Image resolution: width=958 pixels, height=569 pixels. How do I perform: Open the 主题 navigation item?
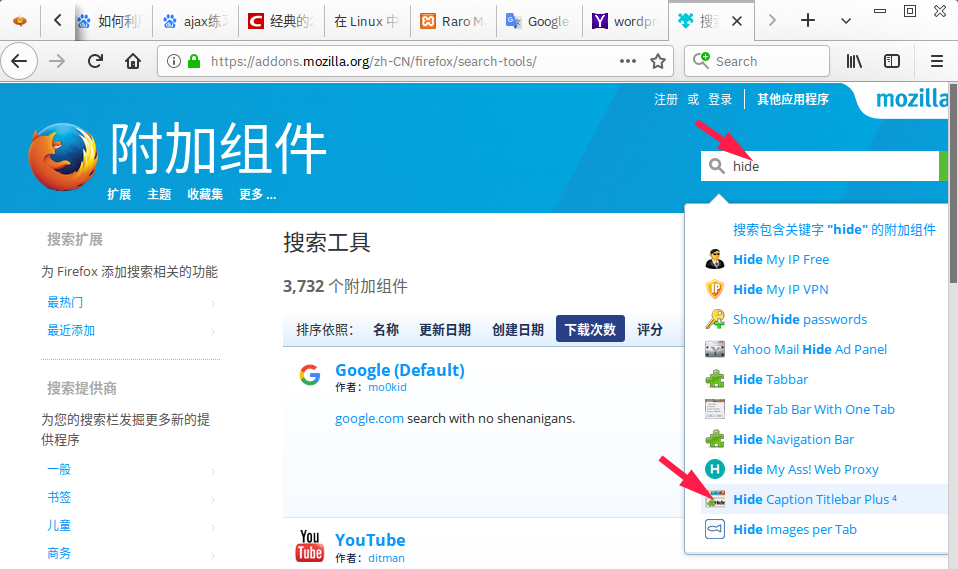point(159,194)
